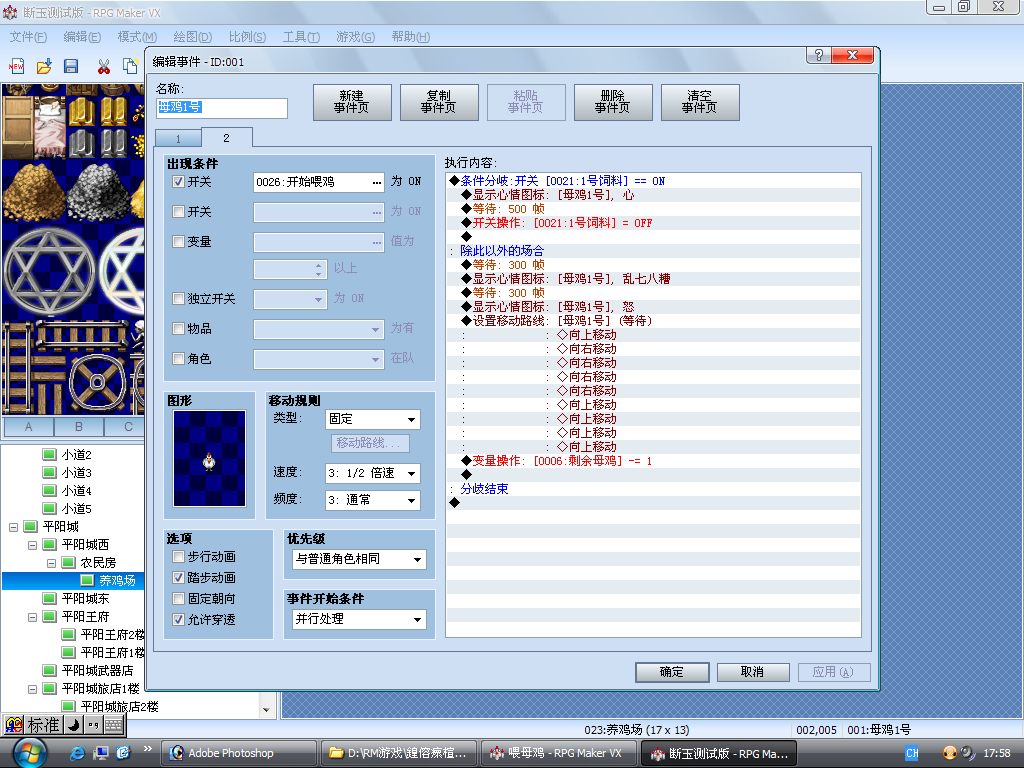This screenshot has width=1024, height=768.
Task: Collapse the 平阳城 tree node
Action: pos(13,526)
